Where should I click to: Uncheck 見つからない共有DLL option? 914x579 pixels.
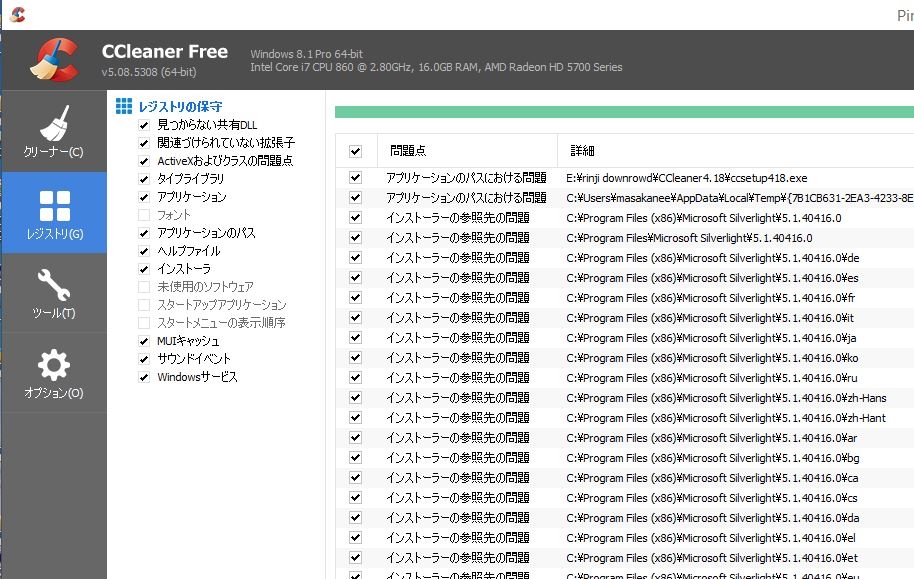click(x=144, y=125)
